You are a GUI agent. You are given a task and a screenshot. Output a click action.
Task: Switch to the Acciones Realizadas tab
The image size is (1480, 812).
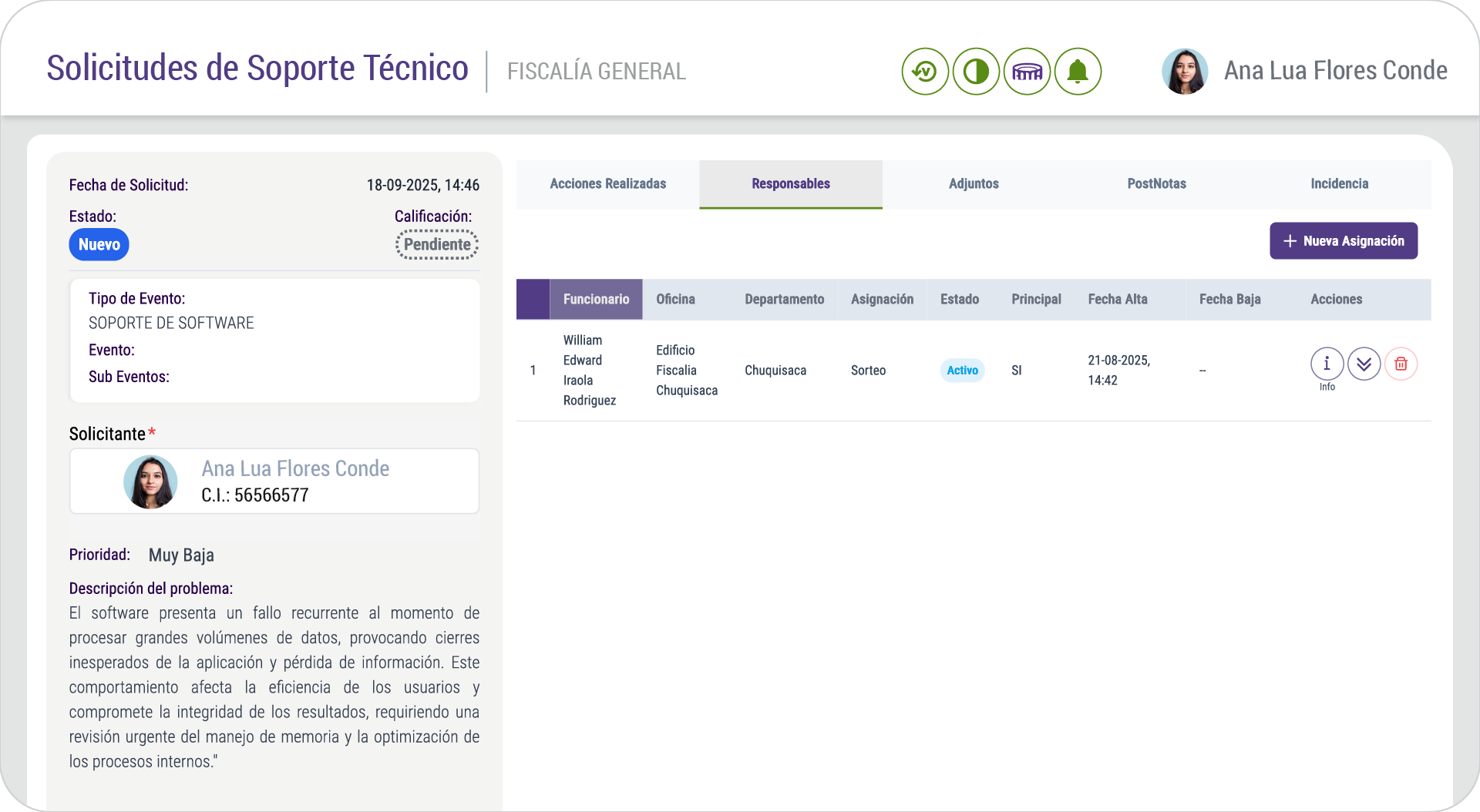607,184
